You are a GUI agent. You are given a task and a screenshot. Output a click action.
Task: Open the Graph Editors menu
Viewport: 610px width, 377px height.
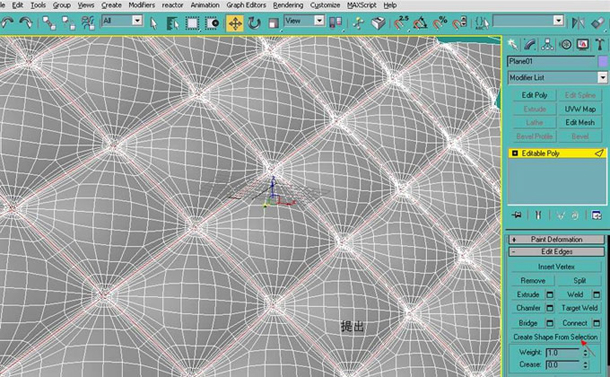pyautogui.click(x=246, y=5)
